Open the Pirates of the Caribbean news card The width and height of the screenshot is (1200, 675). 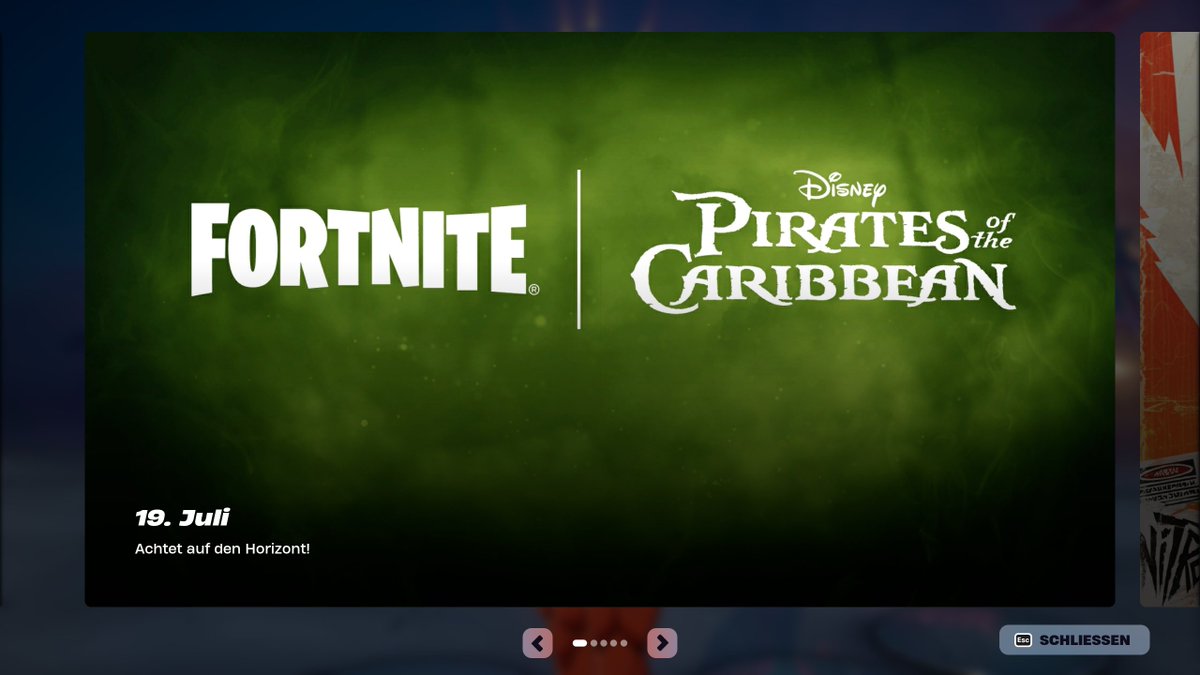pyautogui.click(x=600, y=319)
